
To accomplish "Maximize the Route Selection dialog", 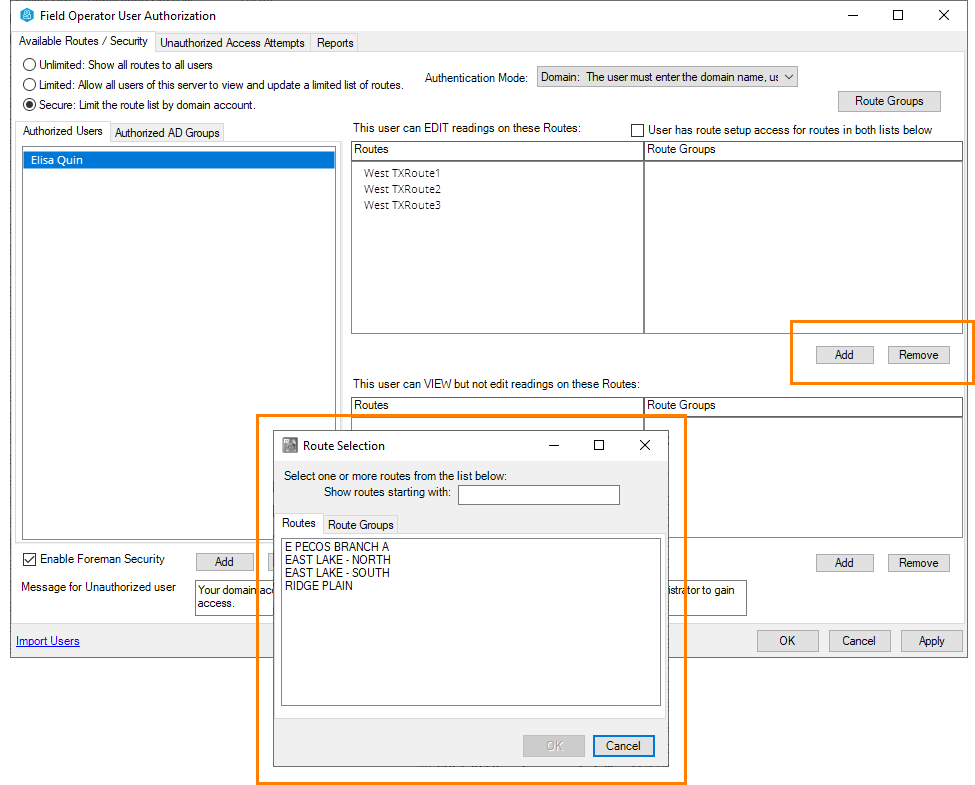I will 599,445.
